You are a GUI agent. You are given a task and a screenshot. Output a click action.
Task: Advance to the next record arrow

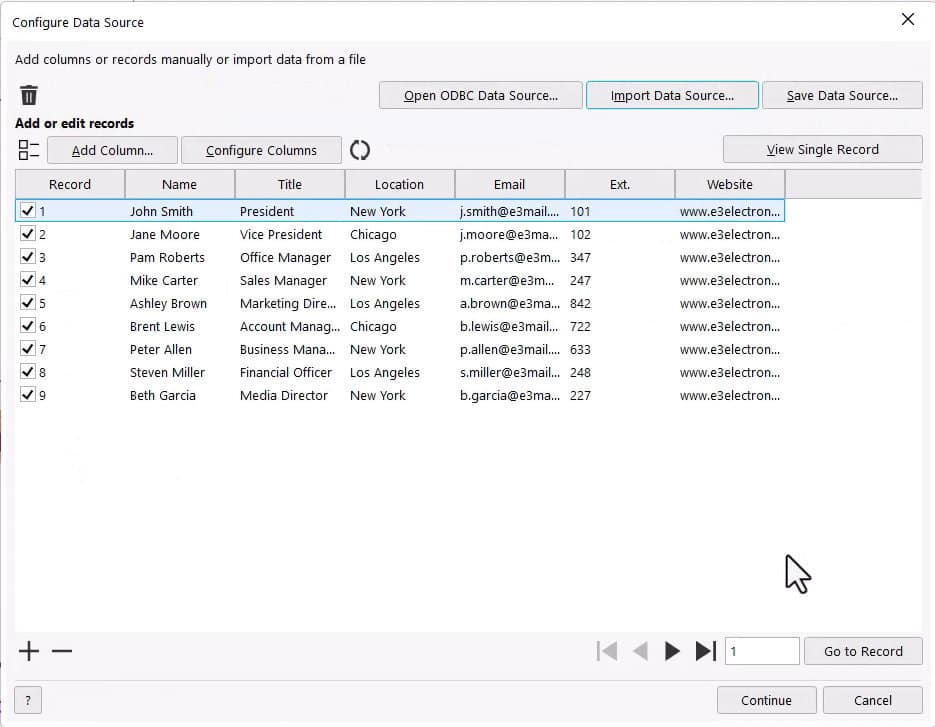[672, 650]
